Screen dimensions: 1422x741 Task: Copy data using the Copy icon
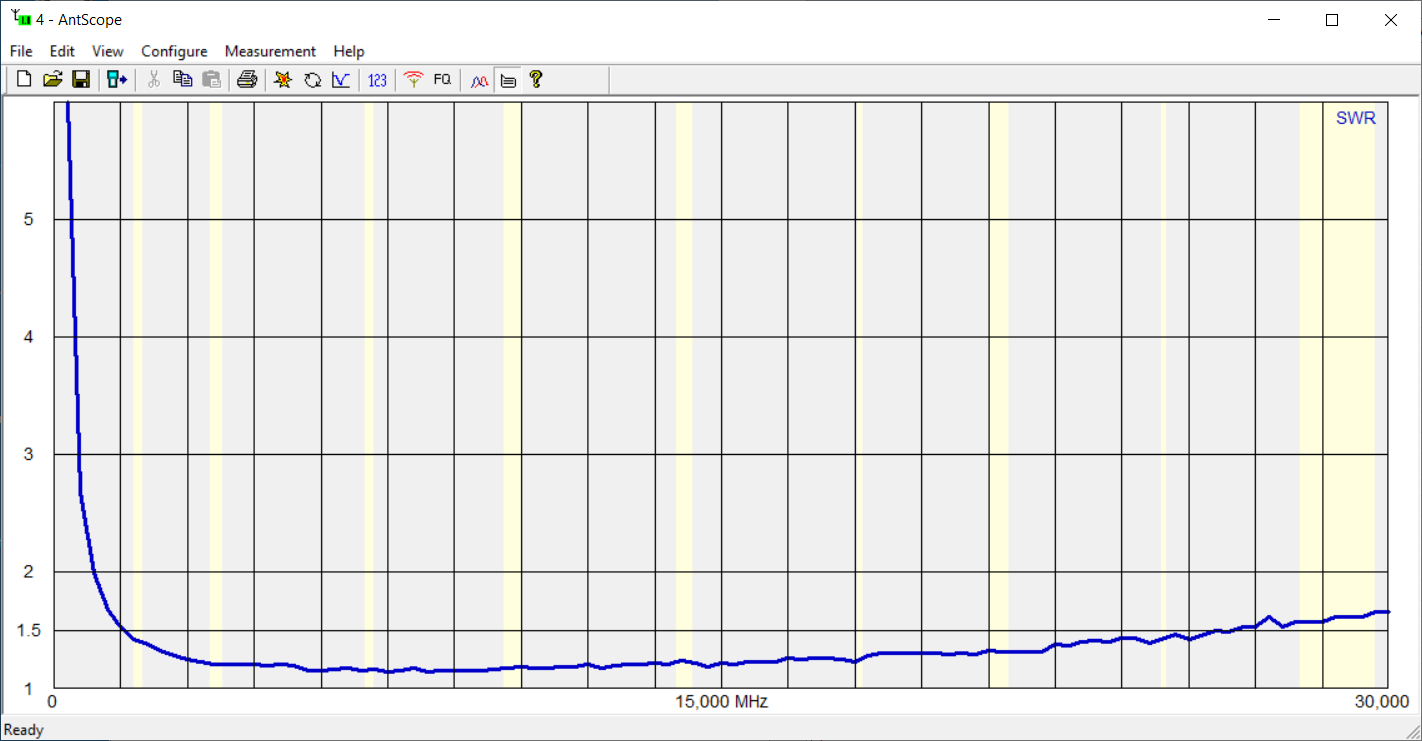(182, 80)
